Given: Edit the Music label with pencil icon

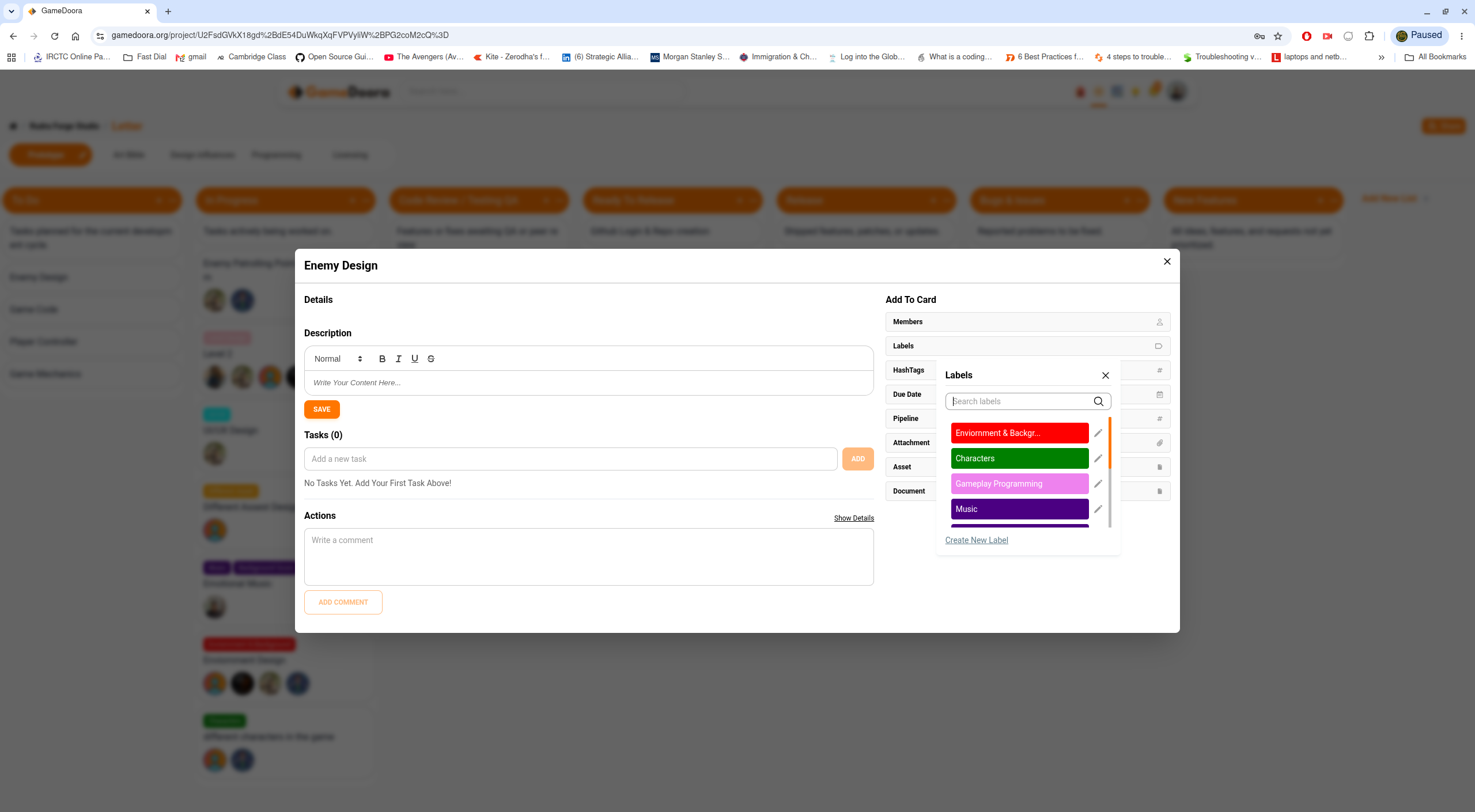Looking at the screenshot, I should pyautogui.click(x=1098, y=509).
